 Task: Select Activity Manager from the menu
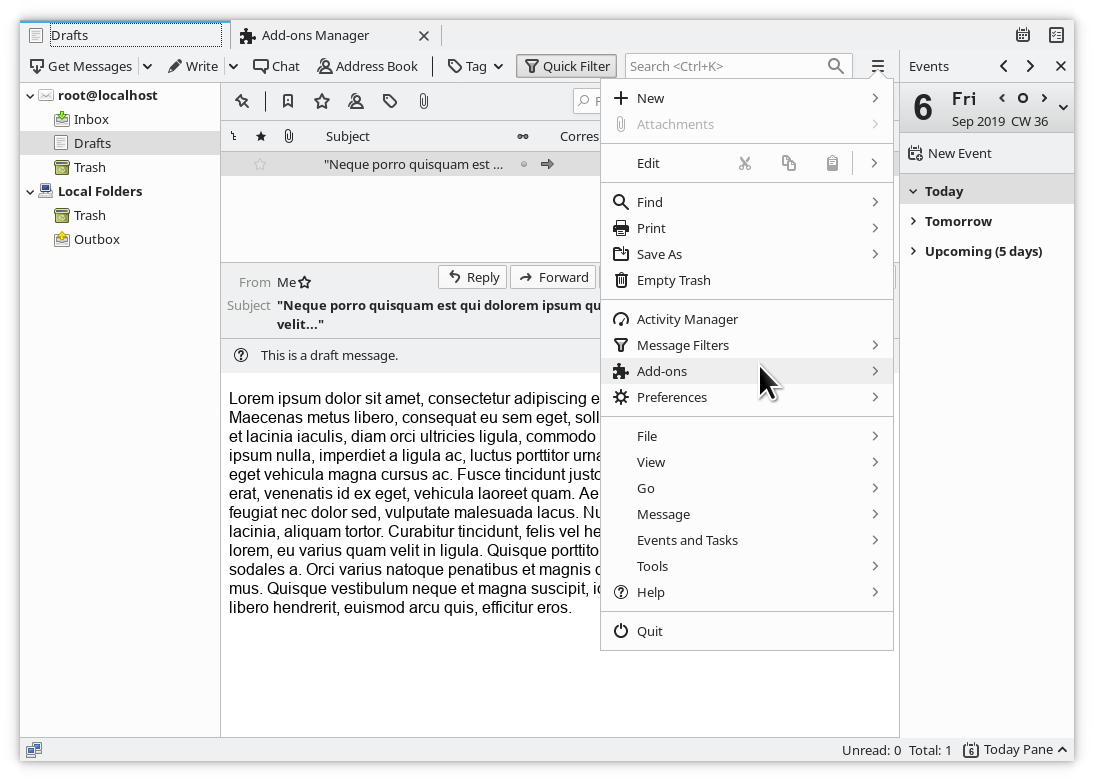point(686,319)
